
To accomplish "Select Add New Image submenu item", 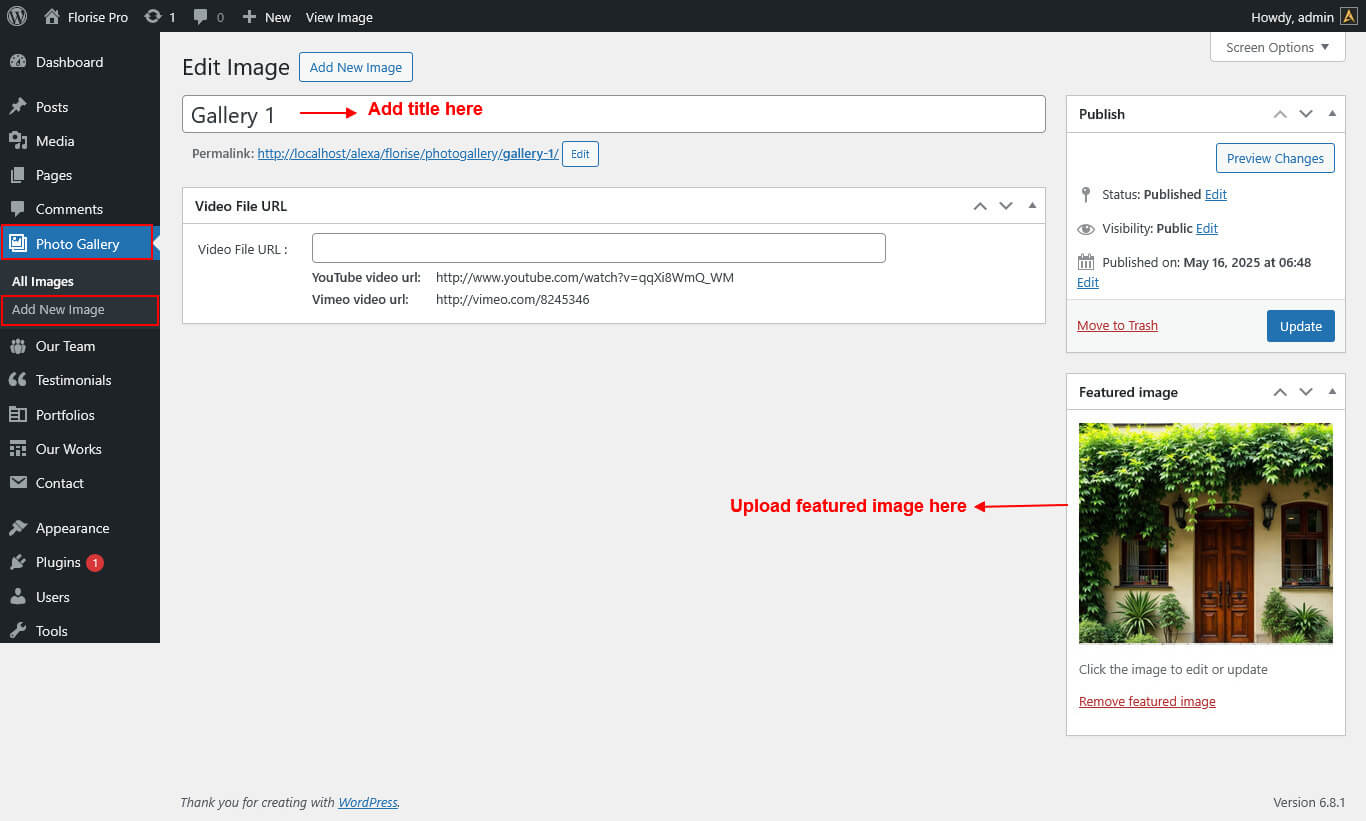I will 58,310.
